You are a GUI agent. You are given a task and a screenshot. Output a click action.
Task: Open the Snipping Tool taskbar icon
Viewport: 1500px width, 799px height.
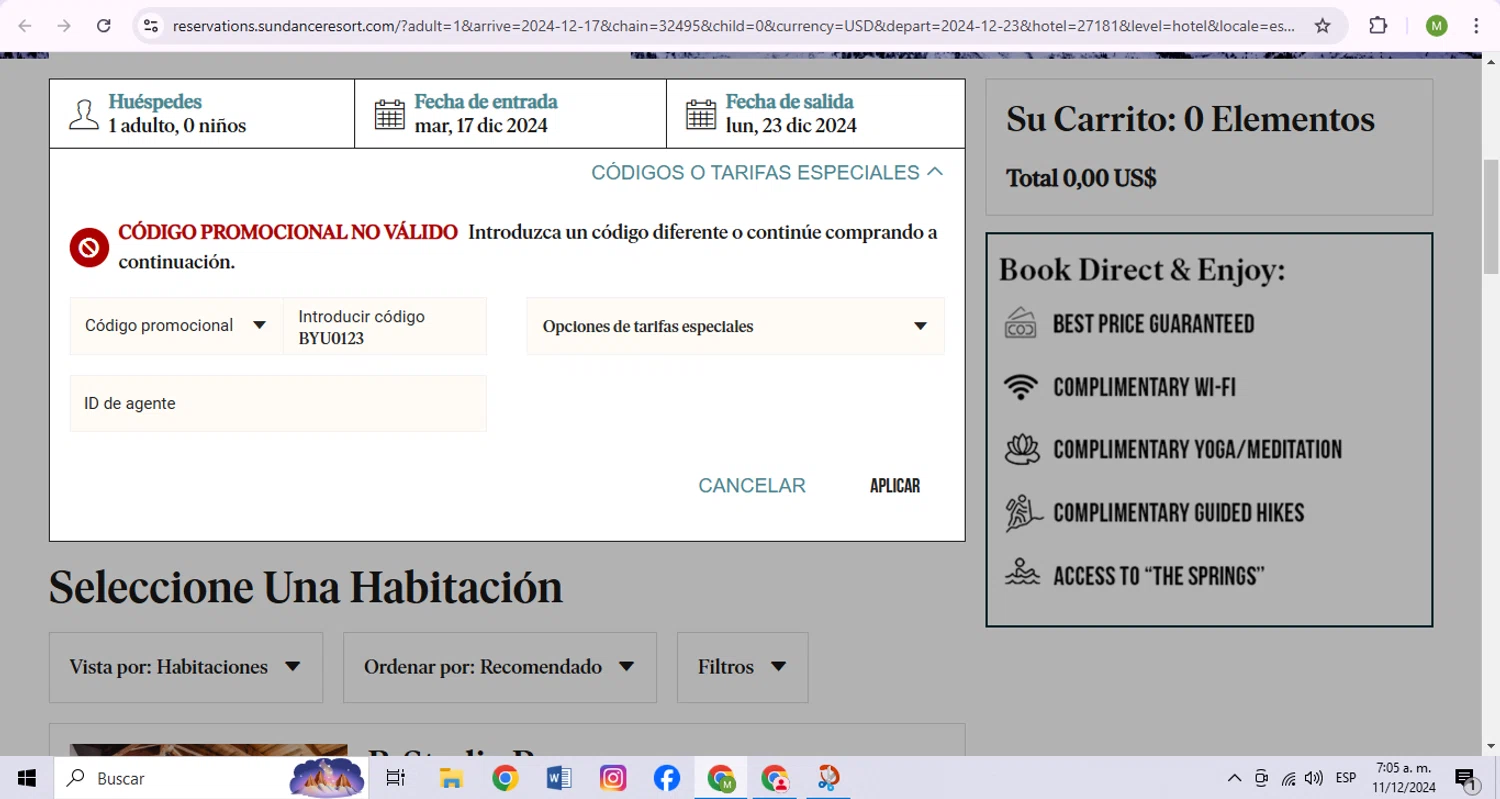coord(828,778)
